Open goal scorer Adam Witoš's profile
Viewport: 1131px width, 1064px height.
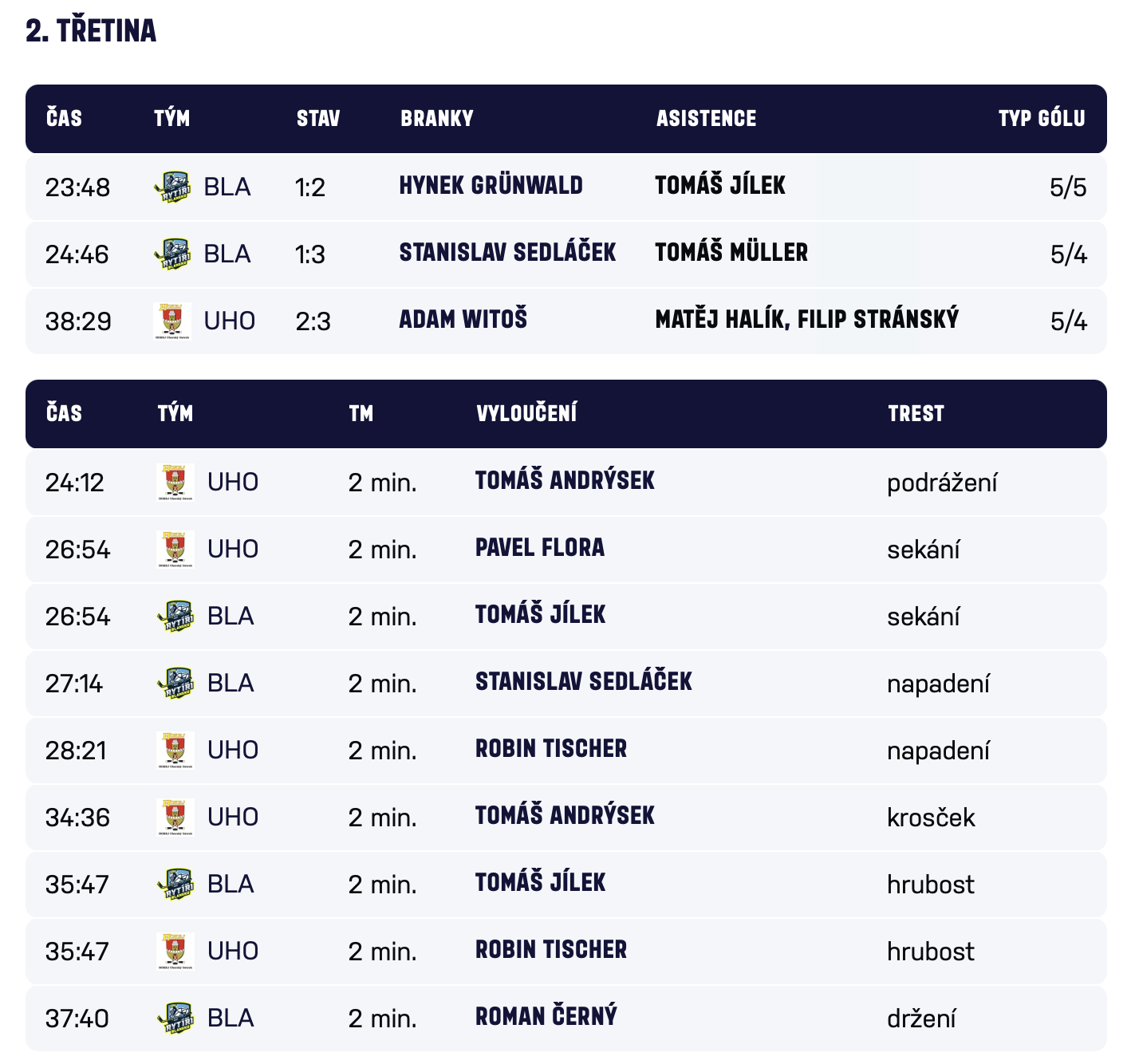[463, 320]
